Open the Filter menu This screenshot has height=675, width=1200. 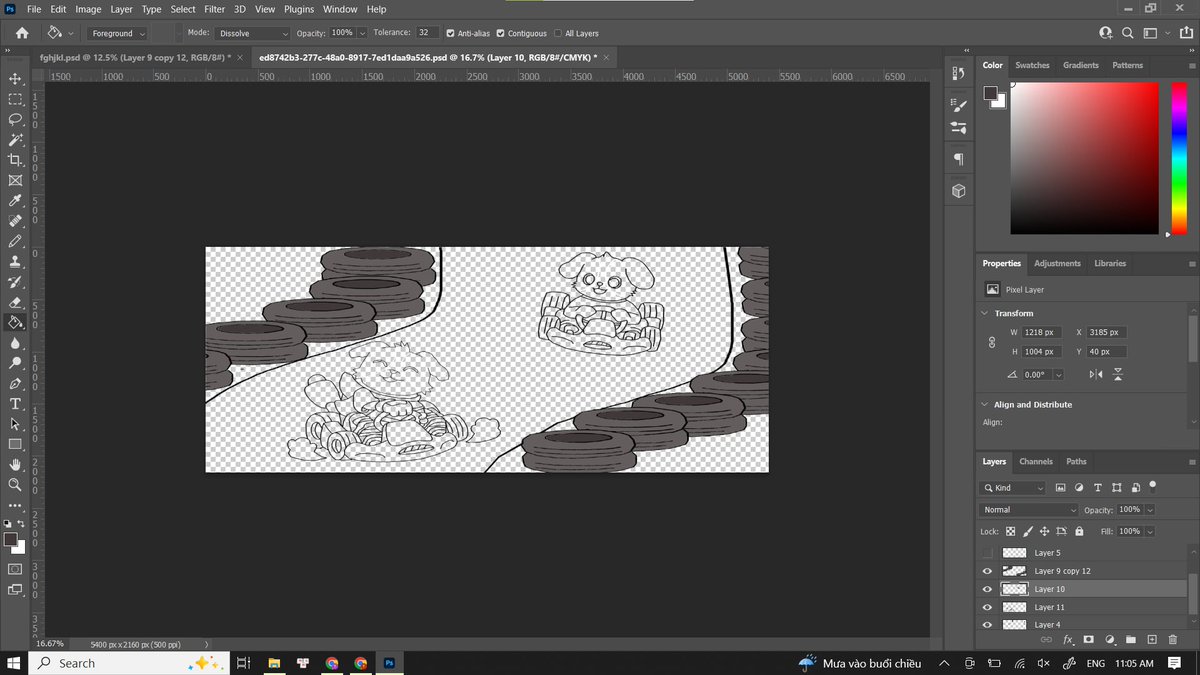click(214, 9)
